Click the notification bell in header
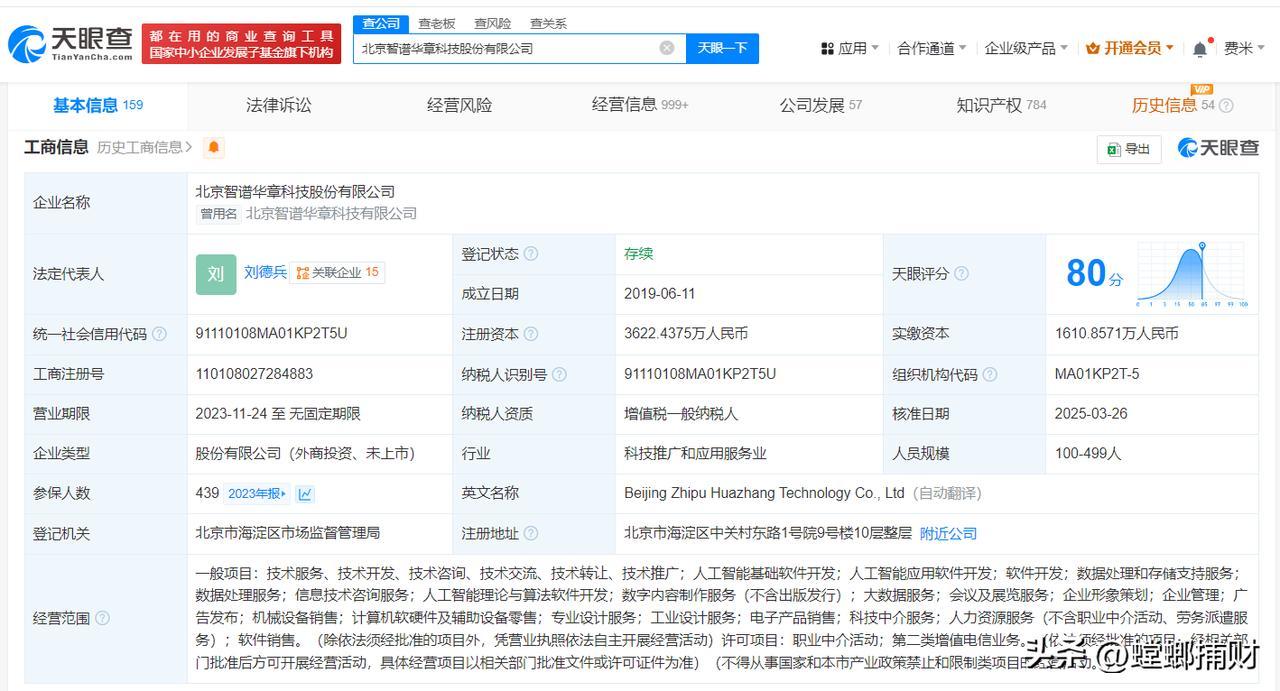 click(x=1200, y=48)
